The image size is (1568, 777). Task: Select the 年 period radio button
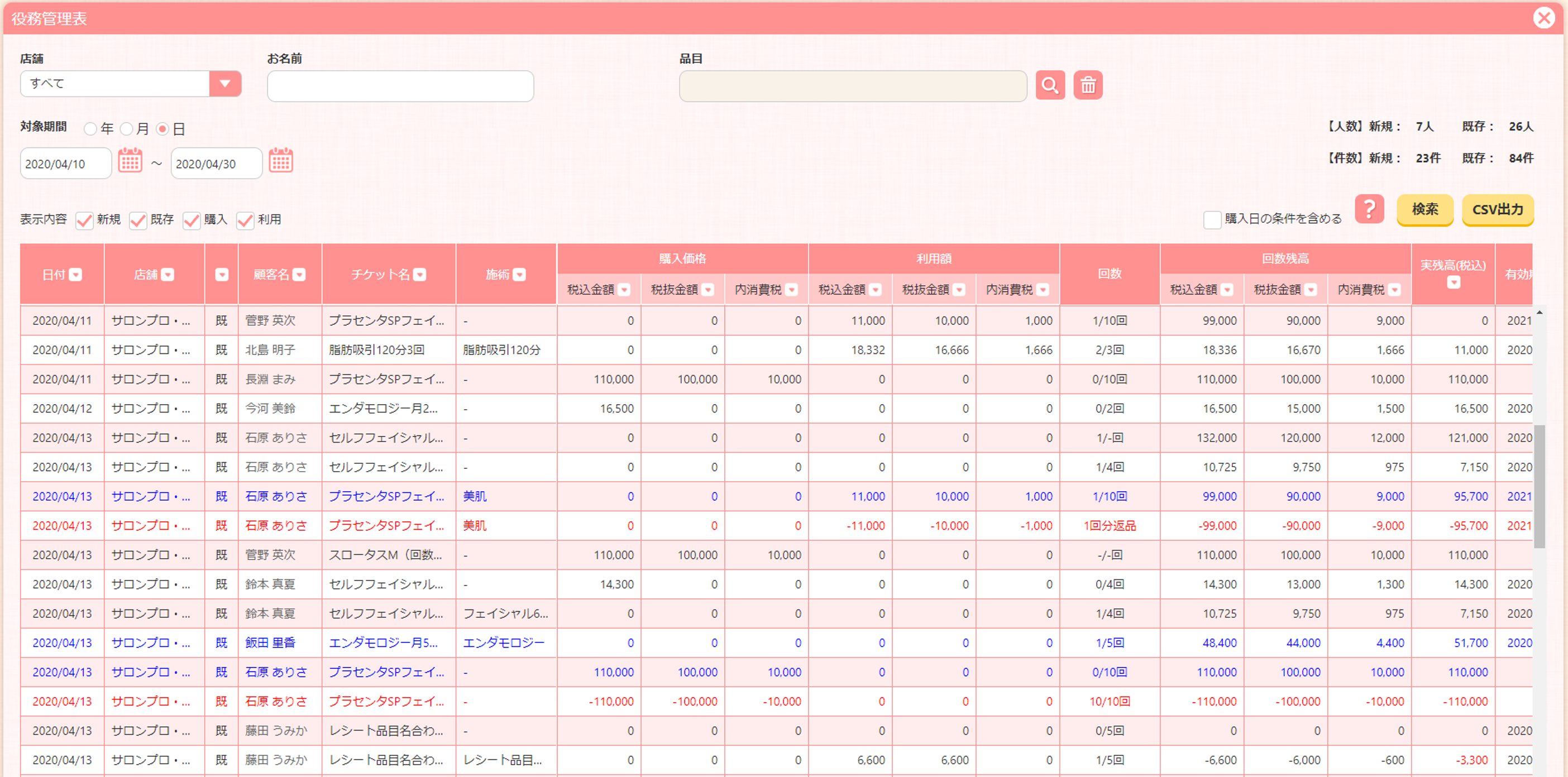click(90, 129)
